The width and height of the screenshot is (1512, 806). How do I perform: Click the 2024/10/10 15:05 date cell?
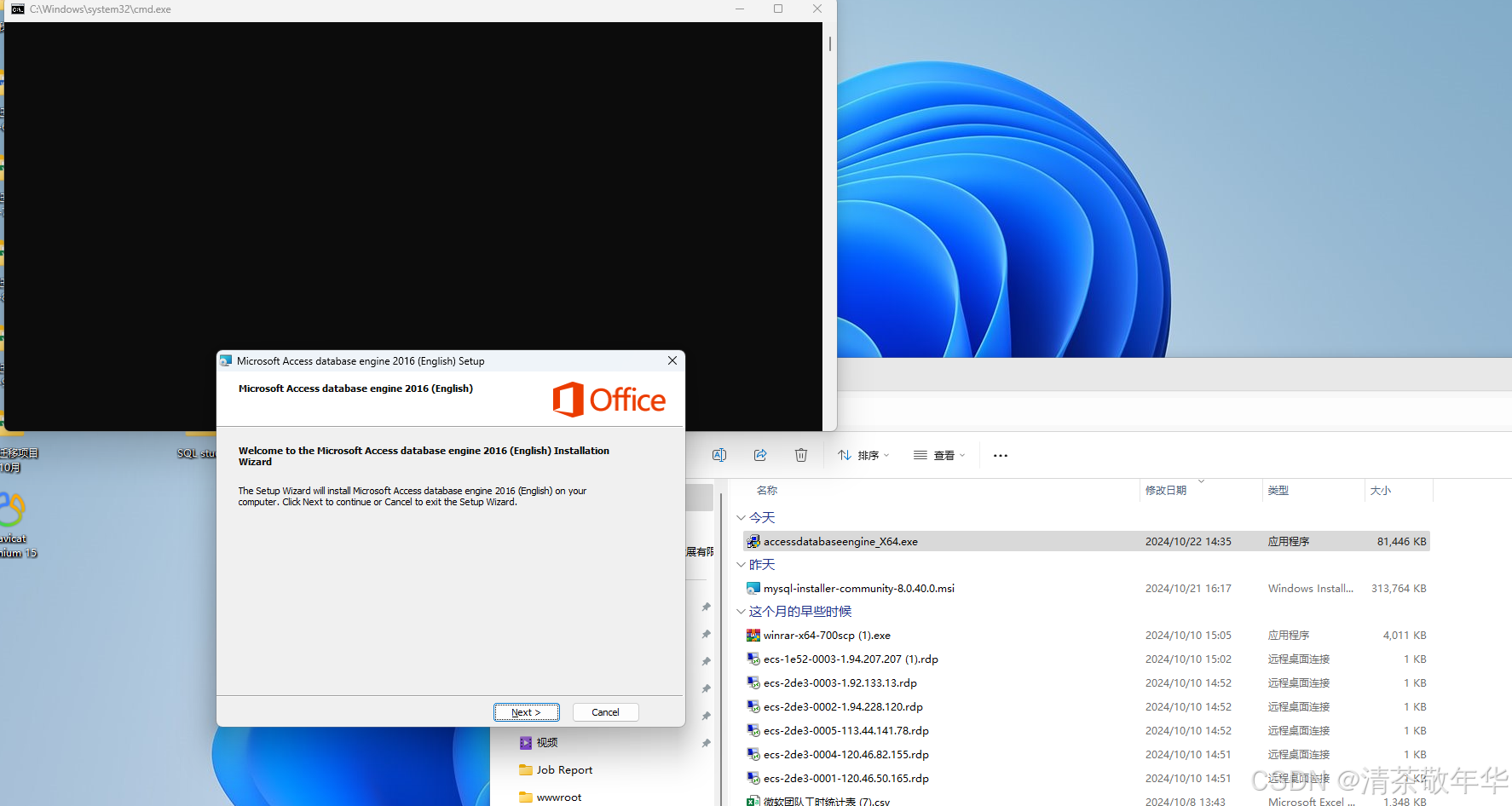coord(1188,636)
